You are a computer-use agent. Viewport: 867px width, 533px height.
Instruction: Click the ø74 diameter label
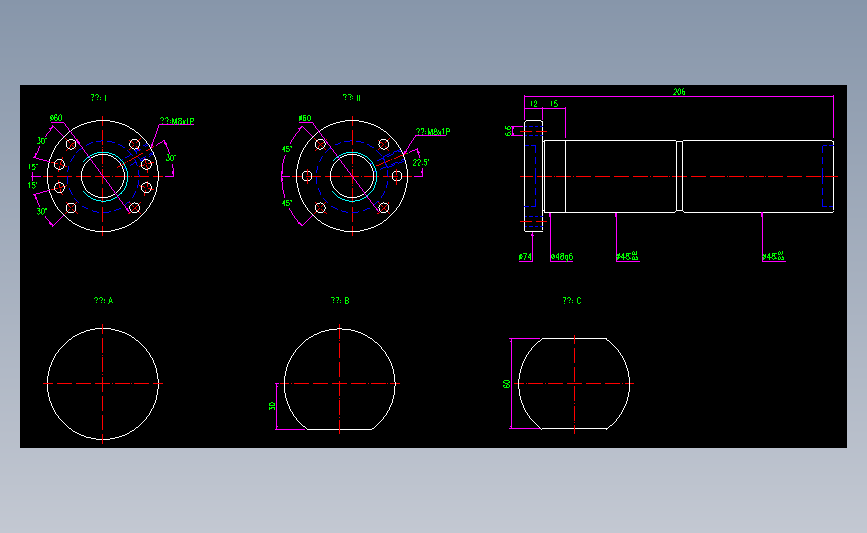525,257
